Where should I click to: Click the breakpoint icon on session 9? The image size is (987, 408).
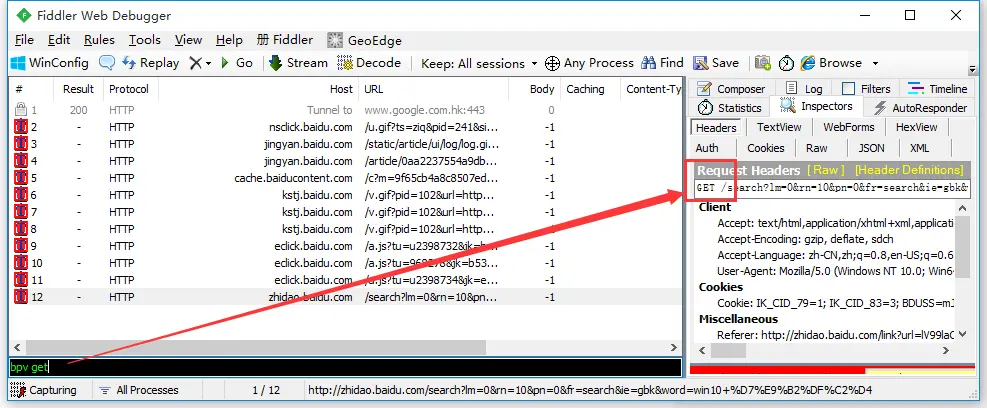click(21, 246)
